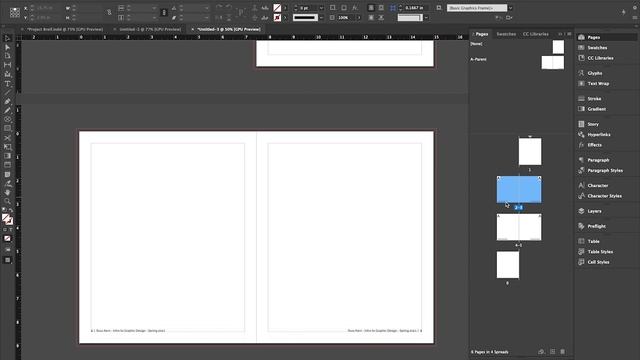Viewport: 640px width, 360px height.
Task: Select the Type tool
Action: tap(7, 84)
